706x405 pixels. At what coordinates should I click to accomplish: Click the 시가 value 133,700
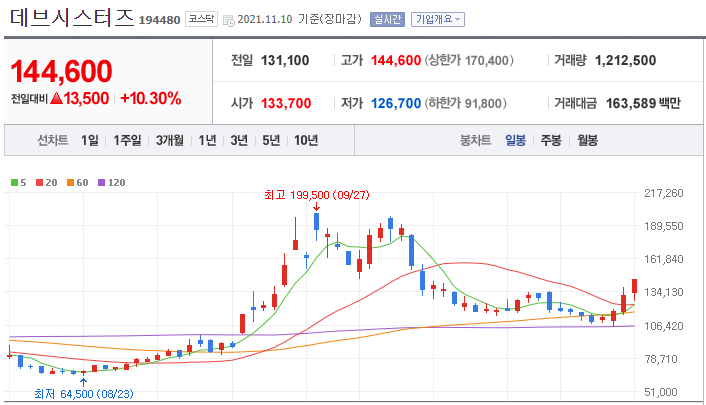pyautogui.click(x=286, y=103)
